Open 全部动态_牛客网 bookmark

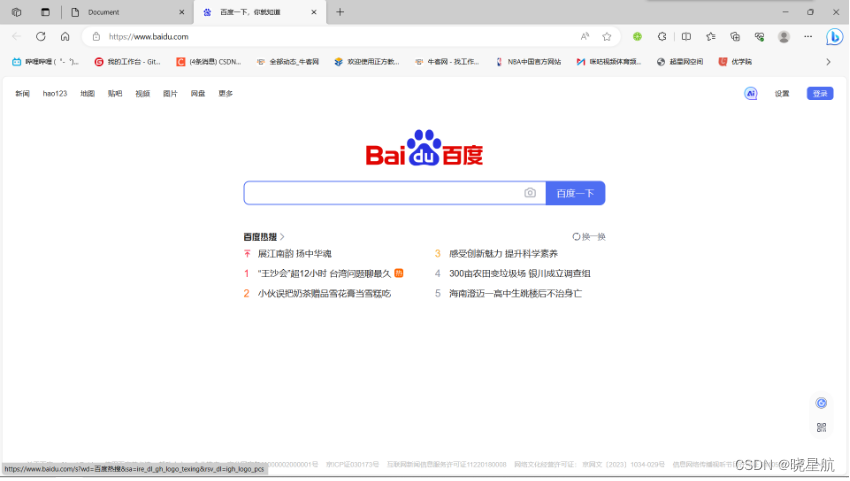click(x=288, y=62)
